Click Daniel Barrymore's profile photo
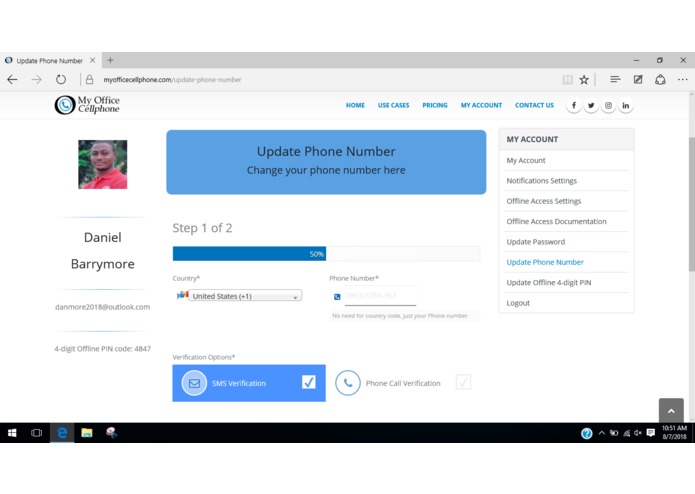This screenshot has height=494, width=695. (103, 164)
